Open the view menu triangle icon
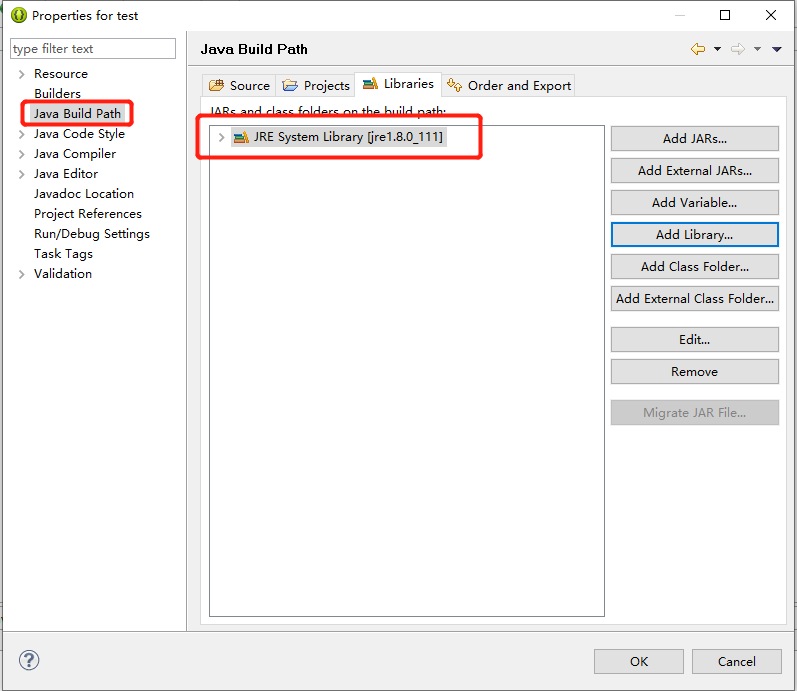Image resolution: width=797 pixels, height=691 pixels. click(777, 49)
